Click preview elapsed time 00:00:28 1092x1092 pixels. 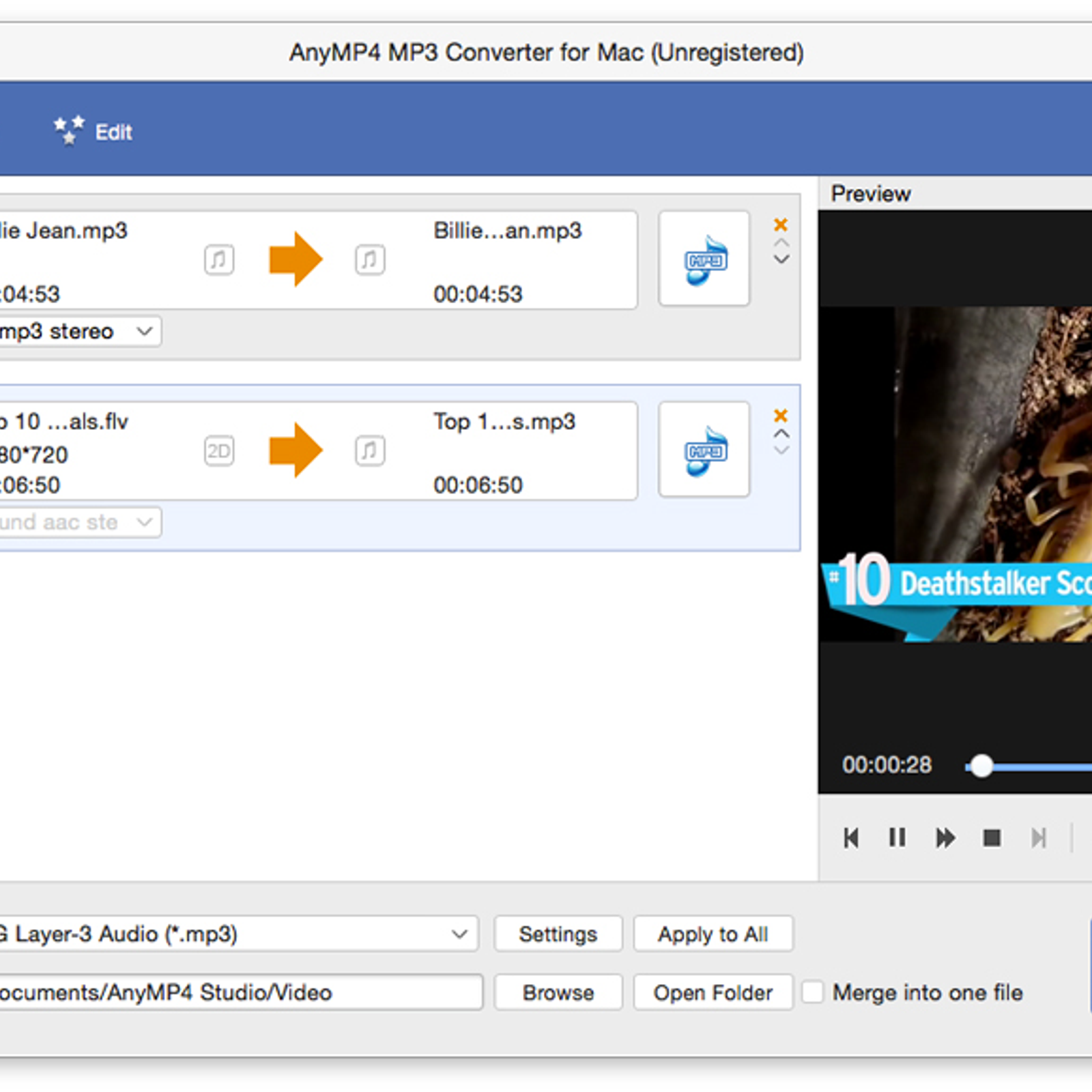coord(887,765)
